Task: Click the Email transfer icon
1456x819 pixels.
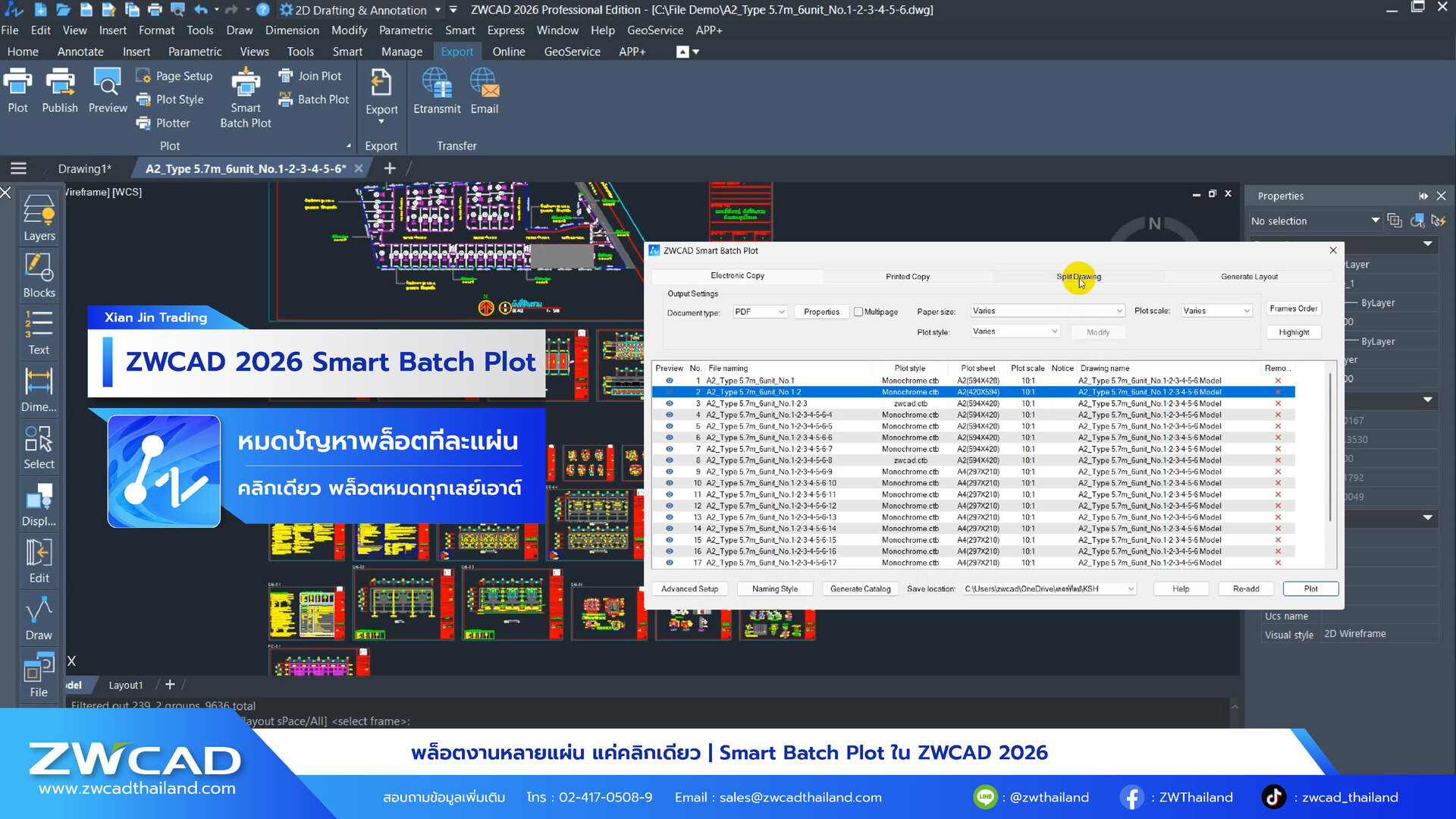Action: (484, 90)
